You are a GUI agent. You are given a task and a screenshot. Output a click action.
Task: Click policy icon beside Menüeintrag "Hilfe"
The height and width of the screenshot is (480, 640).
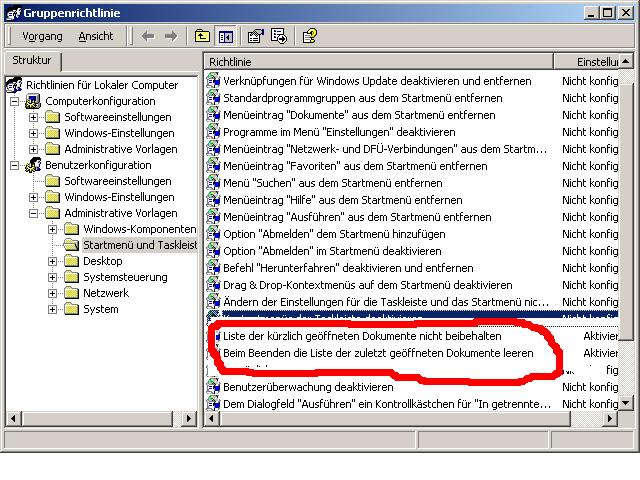point(213,200)
